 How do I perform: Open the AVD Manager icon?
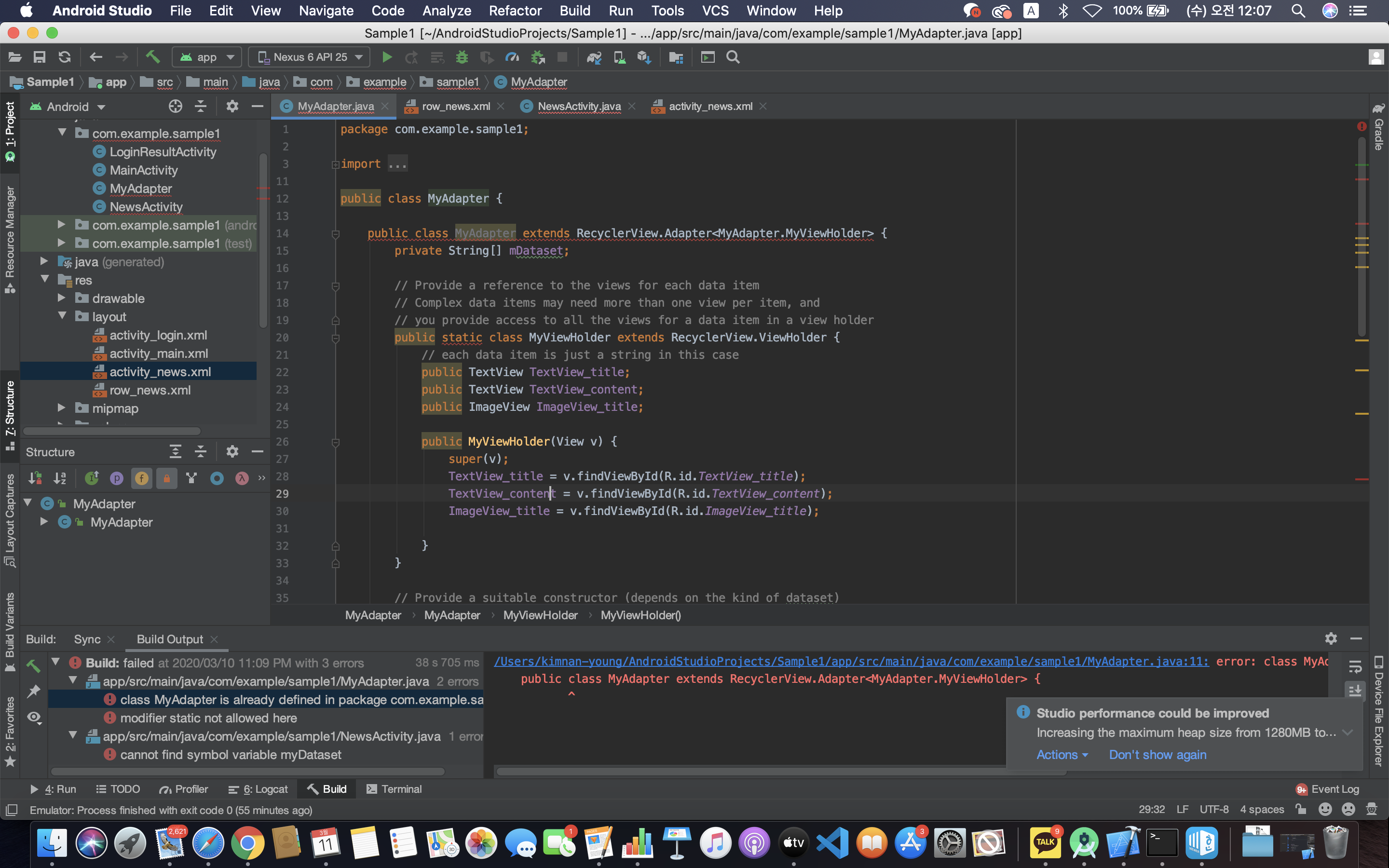coord(619,57)
